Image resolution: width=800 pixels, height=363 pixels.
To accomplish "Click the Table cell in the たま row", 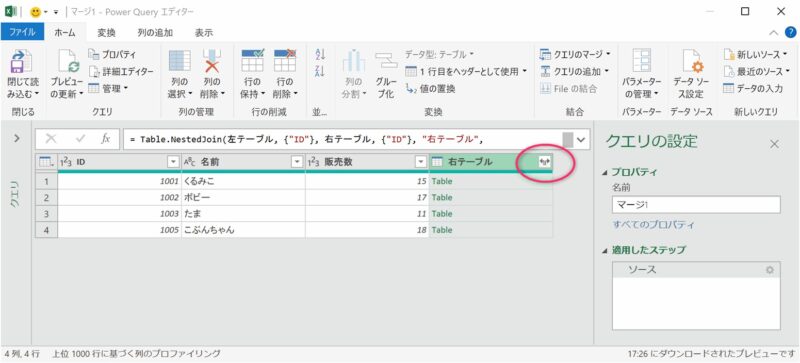I will tap(491, 213).
